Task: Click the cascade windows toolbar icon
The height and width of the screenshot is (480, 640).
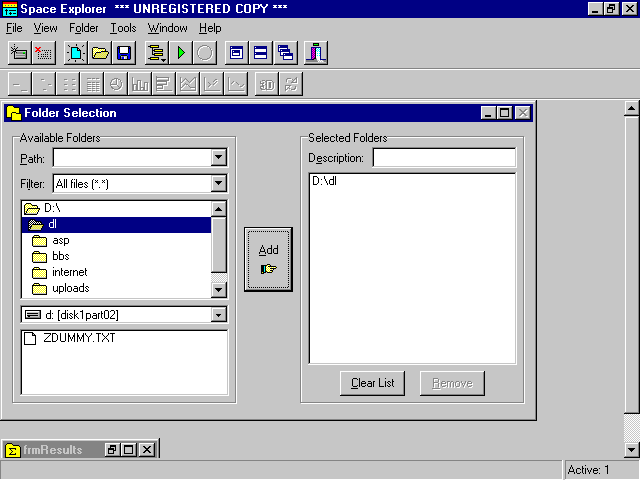Action: coord(286,52)
